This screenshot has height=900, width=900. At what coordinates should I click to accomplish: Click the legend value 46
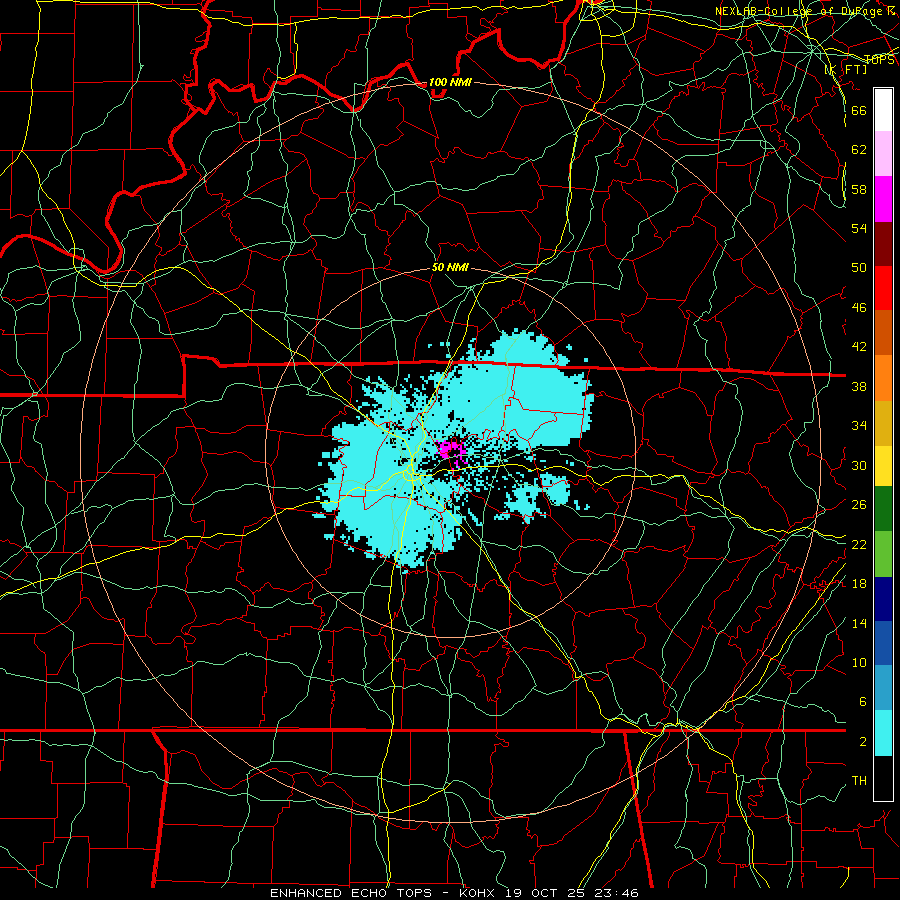(x=859, y=307)
